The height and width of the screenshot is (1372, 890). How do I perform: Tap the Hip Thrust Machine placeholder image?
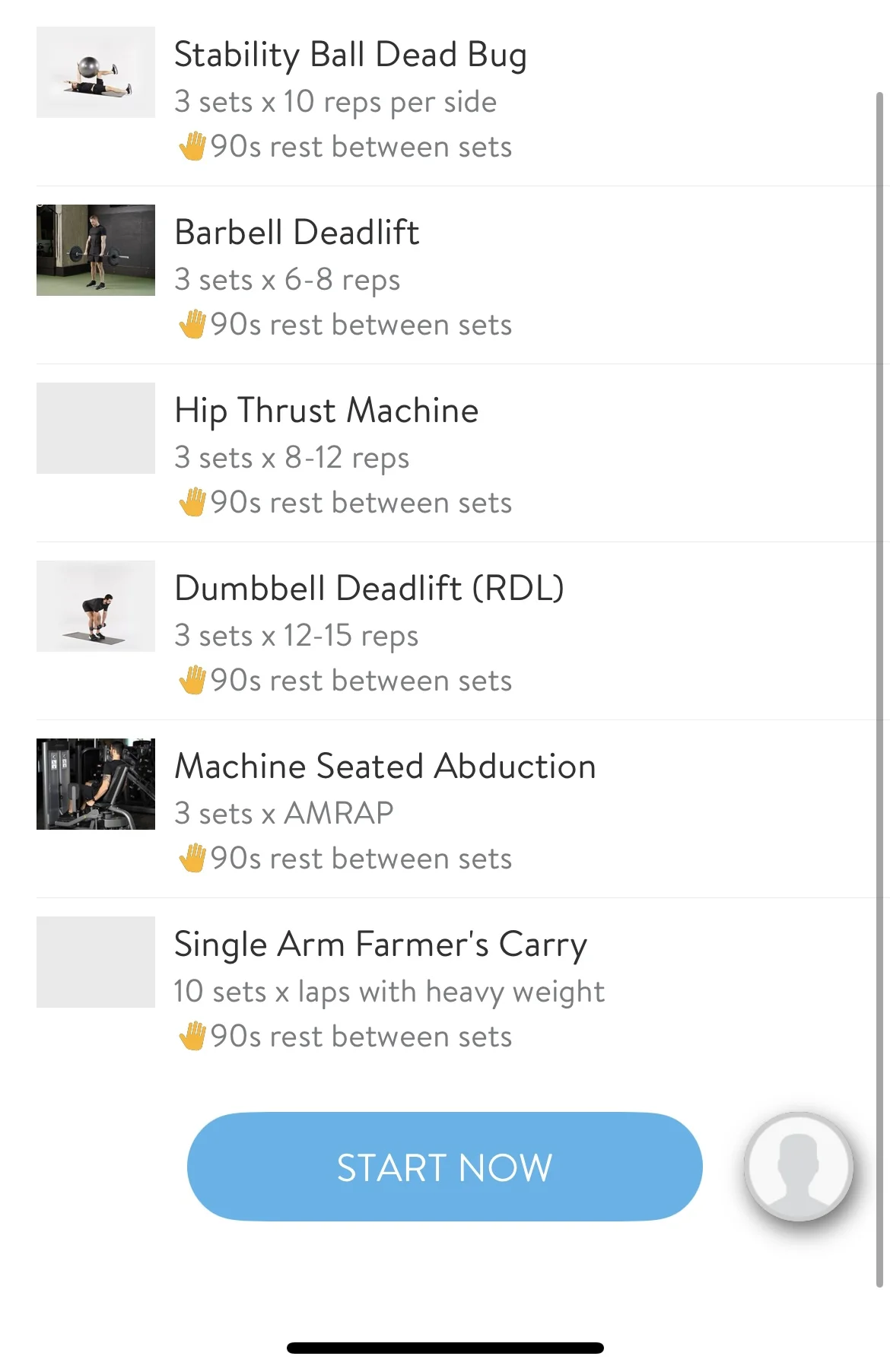pyautogui.click(x=96, y=428)
